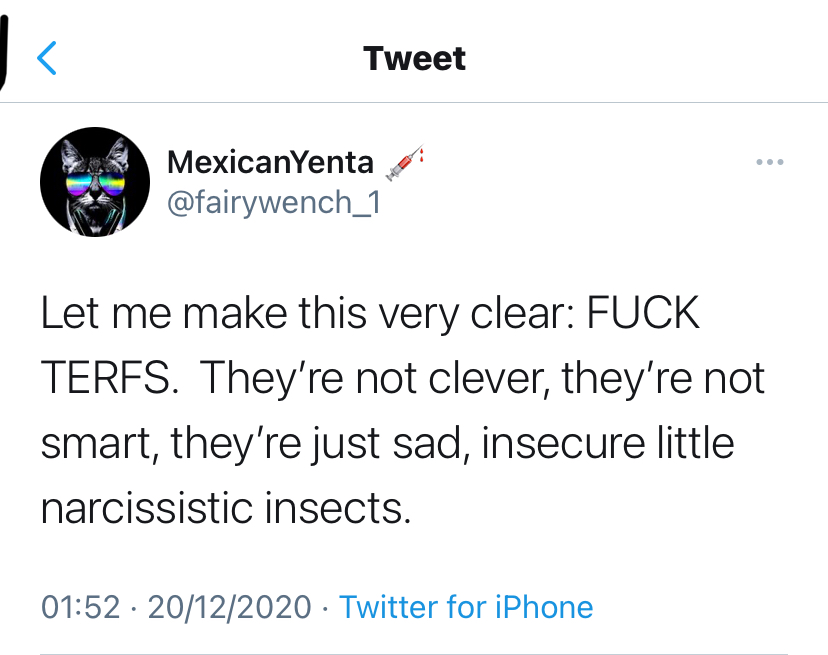Open MexicanYenta display name profile
Viewport: 828px width, 655px height.
coord(270,162)
